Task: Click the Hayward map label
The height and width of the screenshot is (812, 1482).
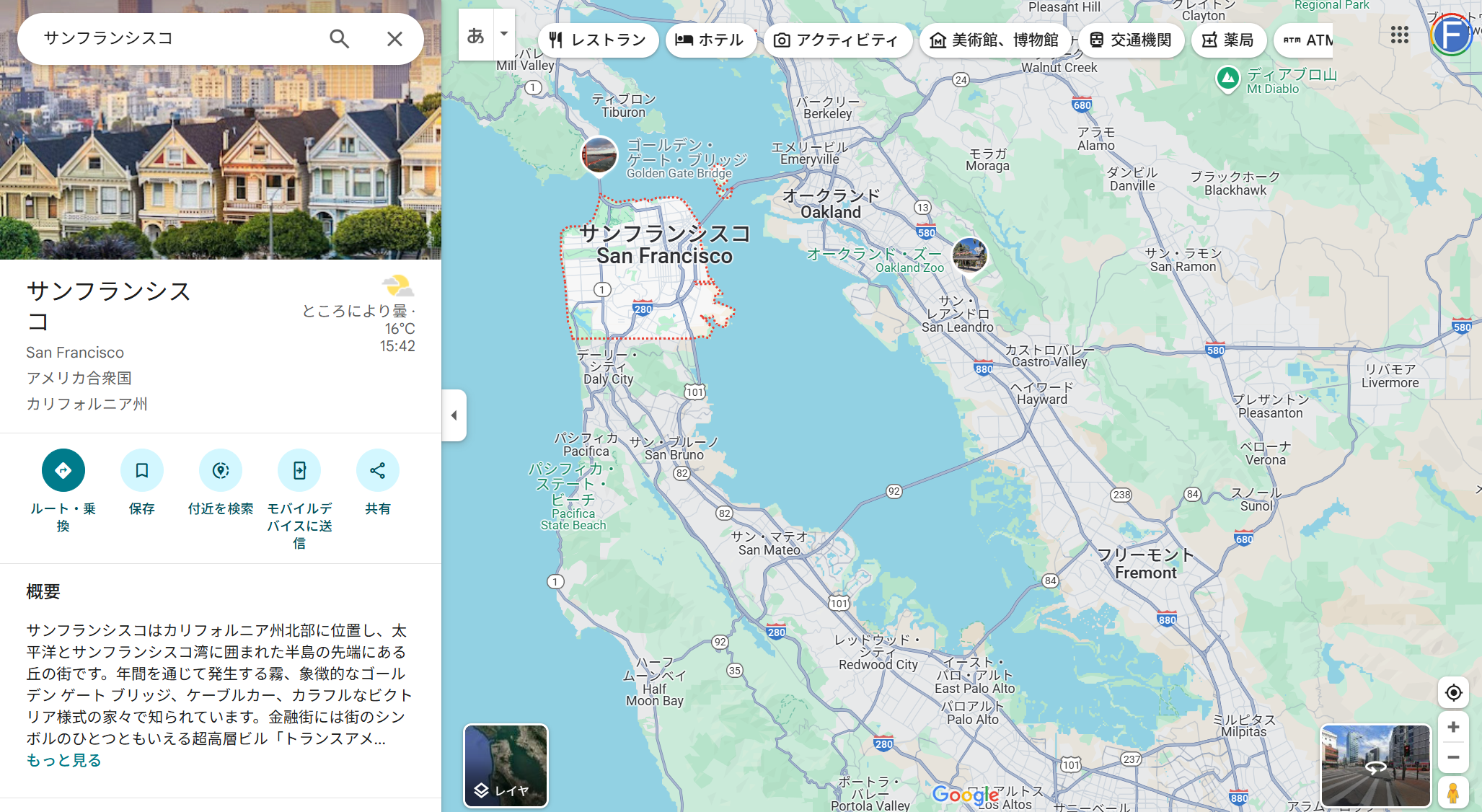Action: [1042, 393]
